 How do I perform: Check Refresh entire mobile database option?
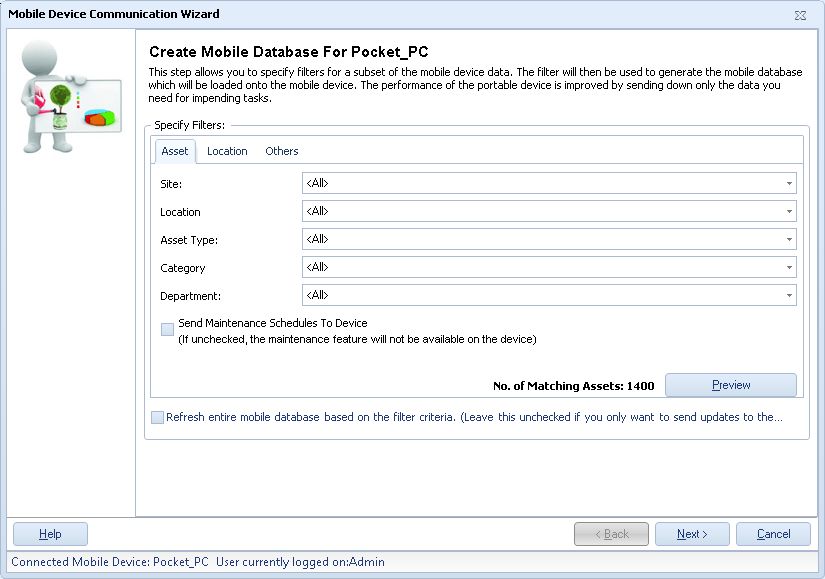157,418
